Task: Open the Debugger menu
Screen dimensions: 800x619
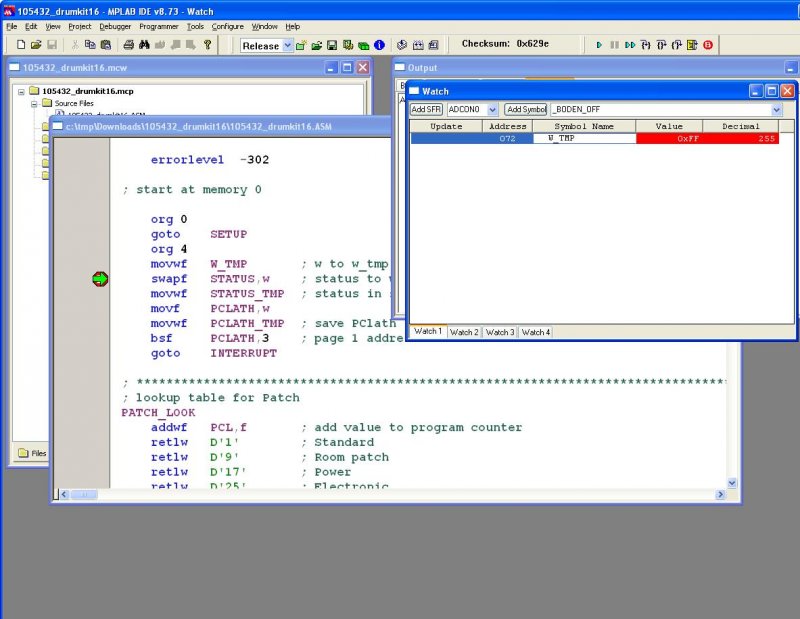Action: [115, 27]
